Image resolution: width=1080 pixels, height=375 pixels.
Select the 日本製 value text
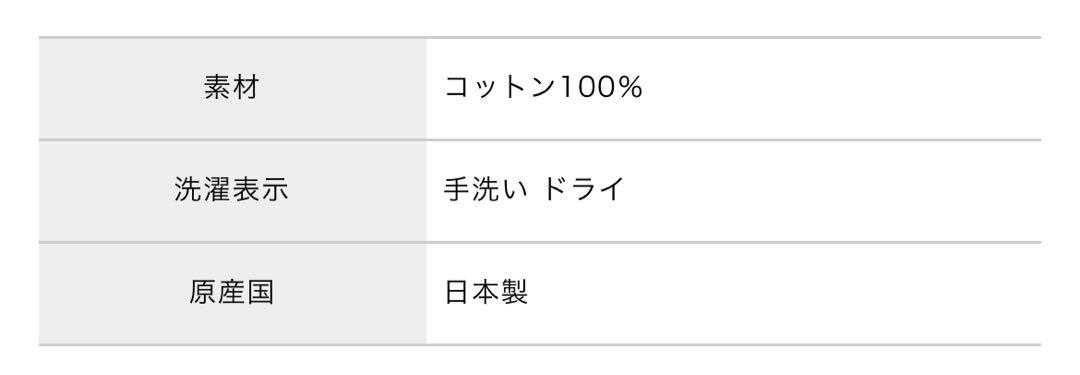coord(486,292)
